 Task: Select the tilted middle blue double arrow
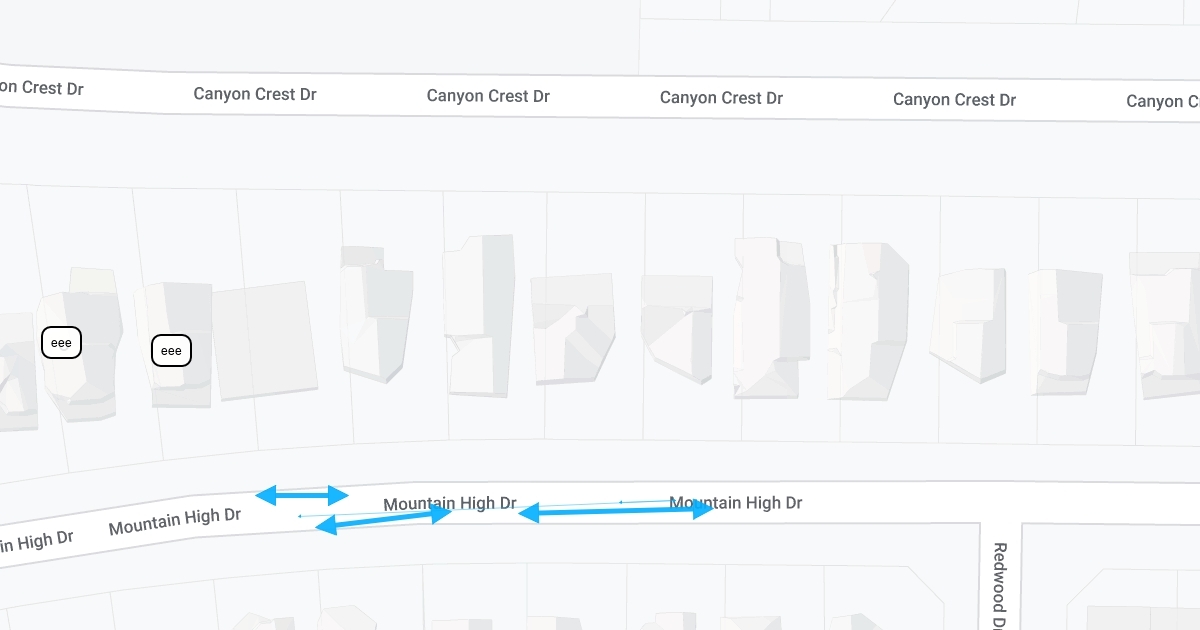coord(385,520)
